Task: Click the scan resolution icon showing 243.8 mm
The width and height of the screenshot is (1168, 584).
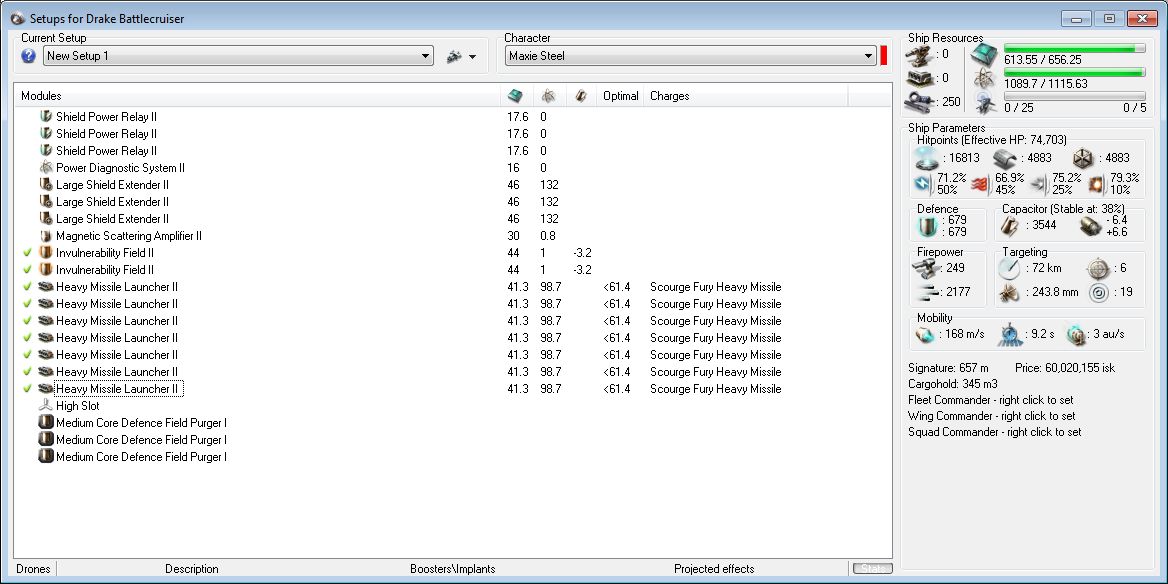Action: (1009, 292)
